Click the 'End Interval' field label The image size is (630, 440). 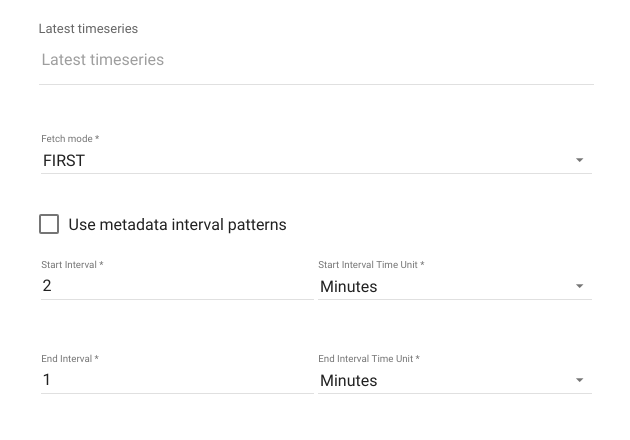tap(66, 359)
